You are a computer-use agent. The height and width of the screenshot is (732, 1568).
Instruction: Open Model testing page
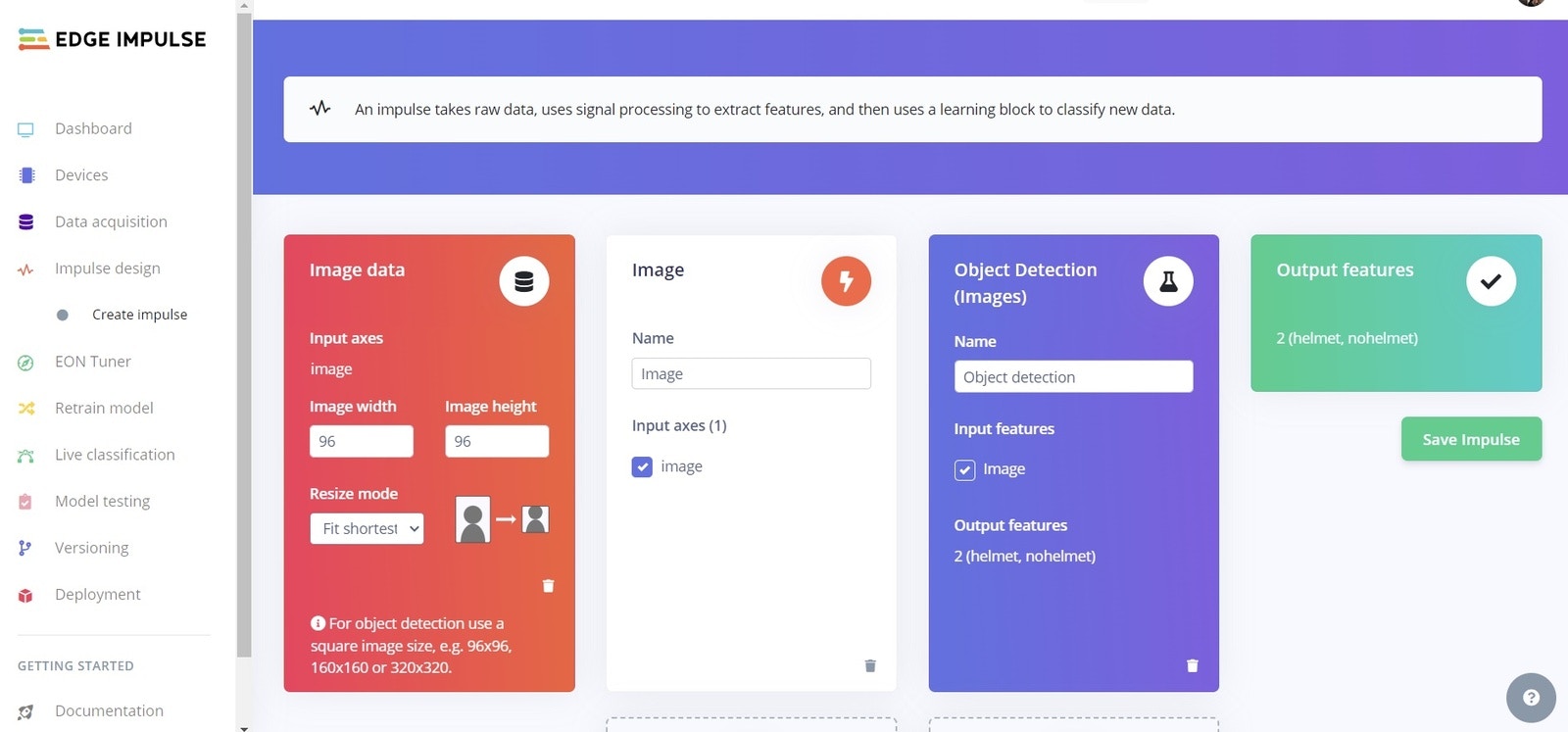click(102, 502)
